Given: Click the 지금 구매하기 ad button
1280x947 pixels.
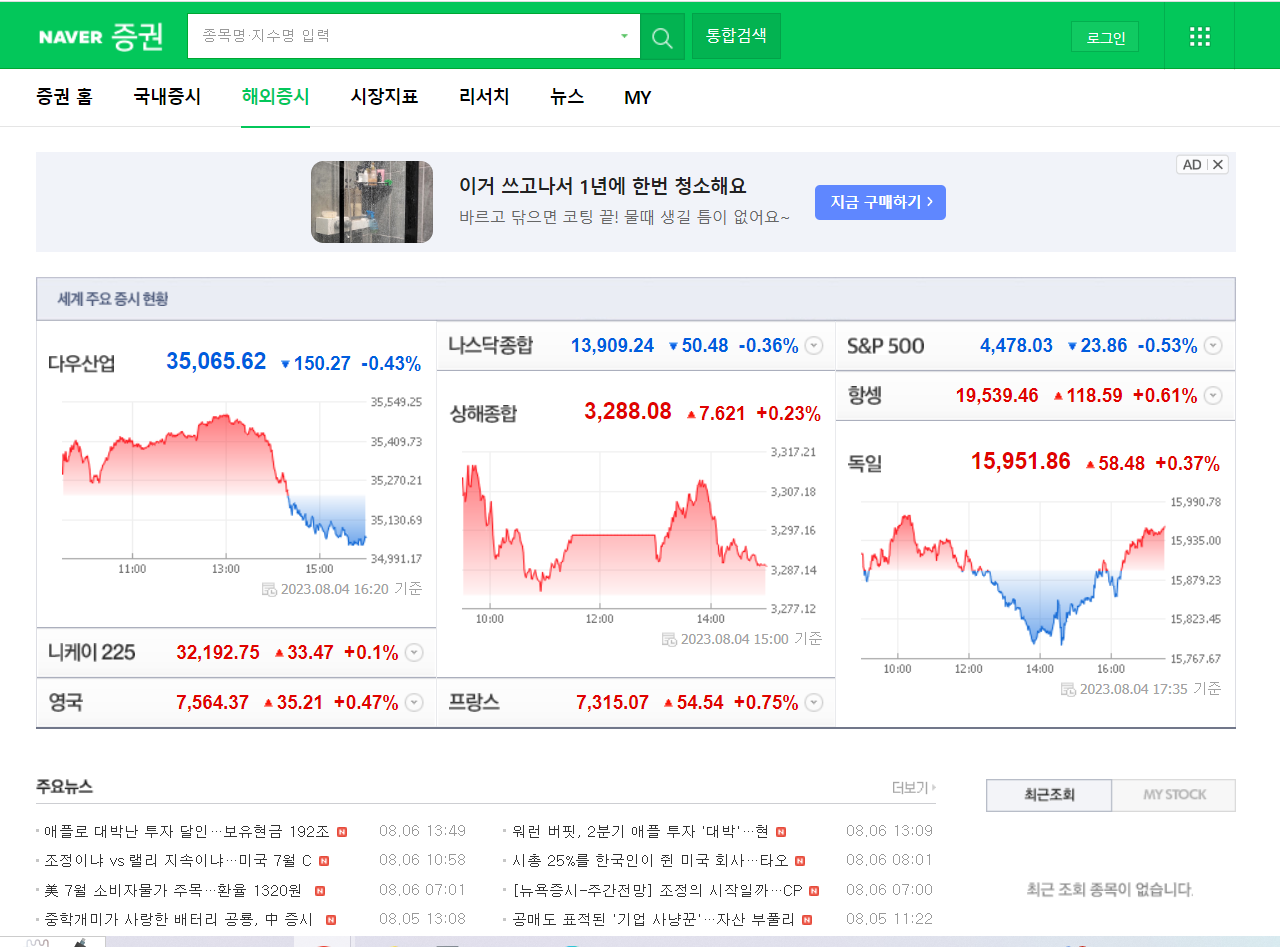Looking at the screenshot, I should click(x=880, y=202).
